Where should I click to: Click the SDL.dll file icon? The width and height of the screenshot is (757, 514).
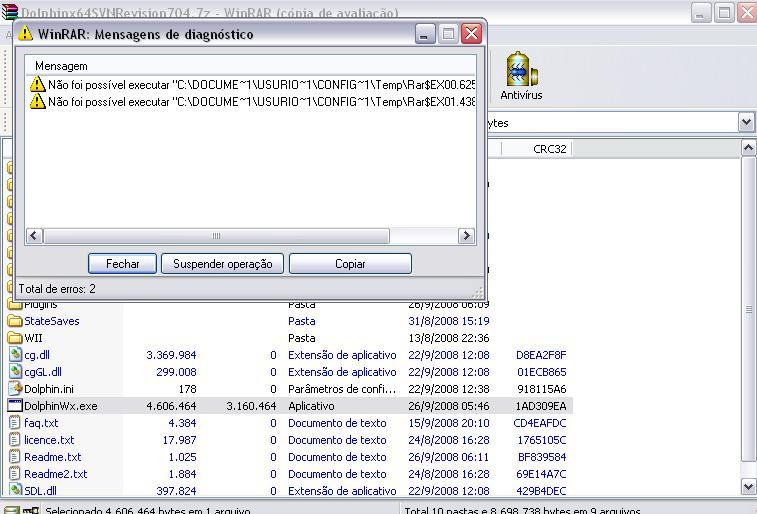[15, 490]
